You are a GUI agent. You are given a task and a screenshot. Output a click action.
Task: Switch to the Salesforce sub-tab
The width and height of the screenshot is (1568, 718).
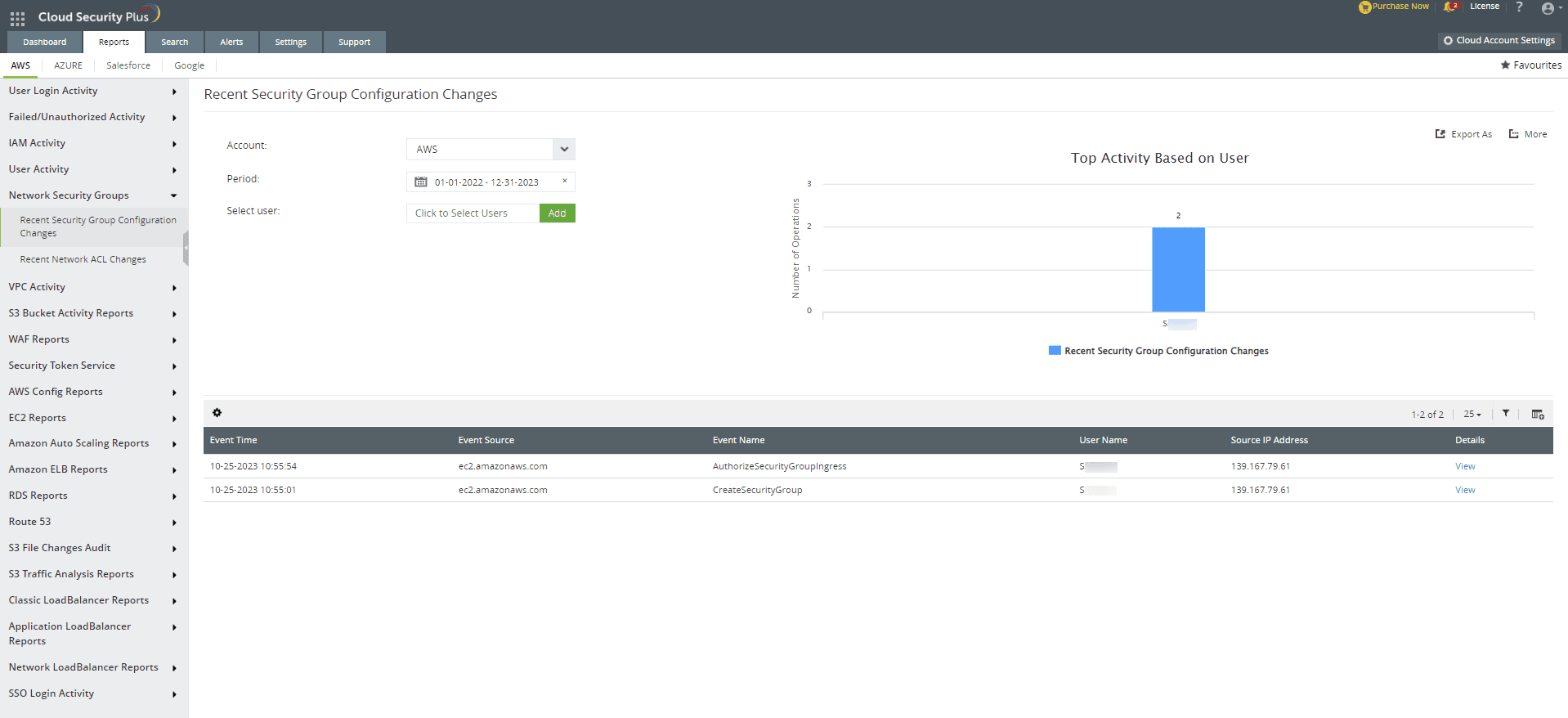[128, 65]
